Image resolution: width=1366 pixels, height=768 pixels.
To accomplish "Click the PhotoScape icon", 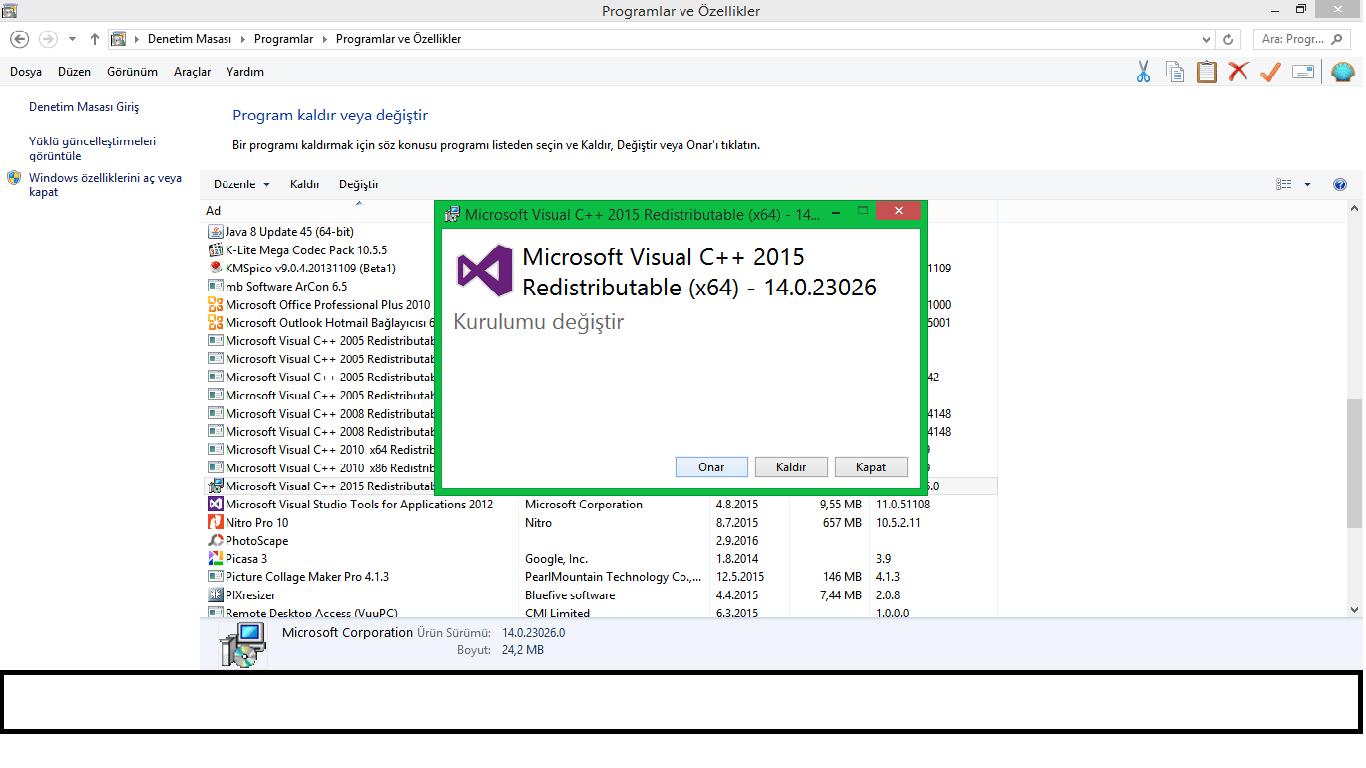I will point(215,541).
